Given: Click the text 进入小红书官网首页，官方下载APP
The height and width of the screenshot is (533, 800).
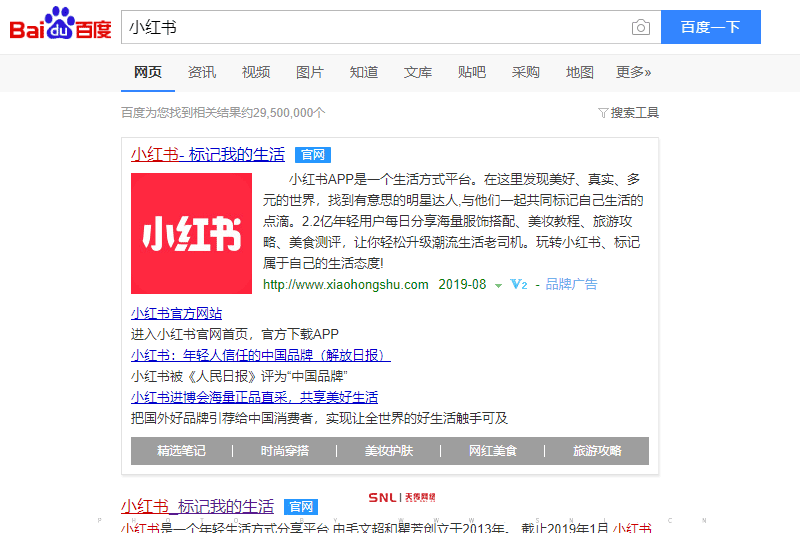Looking at the screenshot, I should 235,334.
